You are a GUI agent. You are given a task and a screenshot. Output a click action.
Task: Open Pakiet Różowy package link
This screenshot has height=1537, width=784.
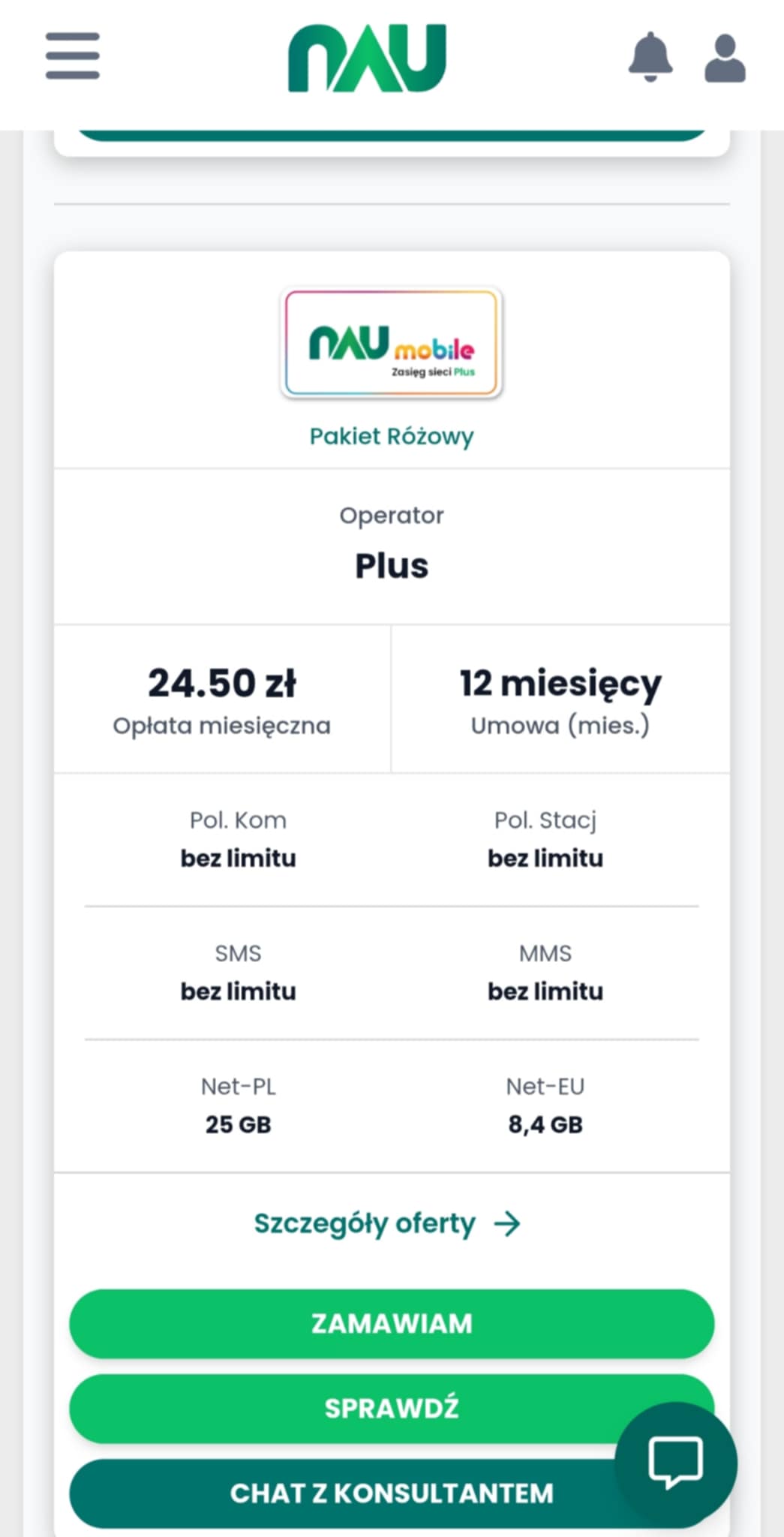[392, 436]
